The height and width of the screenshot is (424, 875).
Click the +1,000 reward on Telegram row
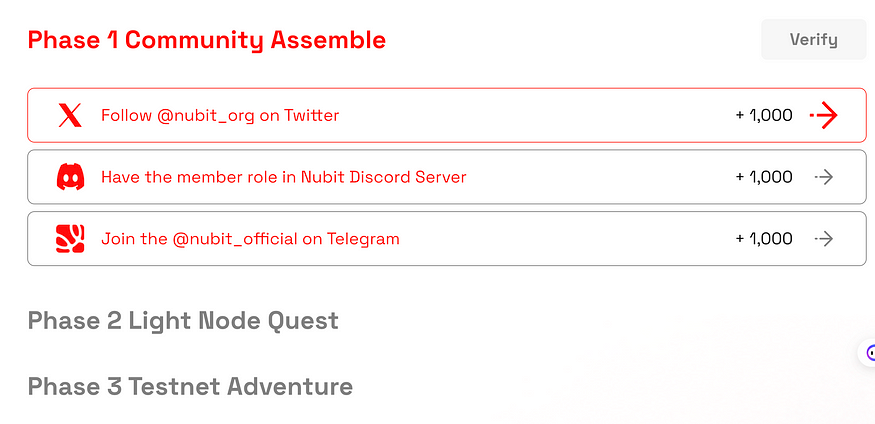point(764,239)
